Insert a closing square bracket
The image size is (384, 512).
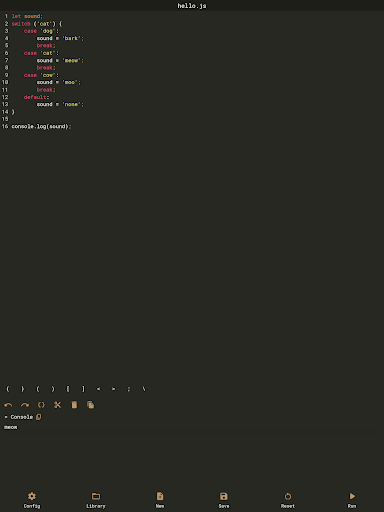pos(83,389)
